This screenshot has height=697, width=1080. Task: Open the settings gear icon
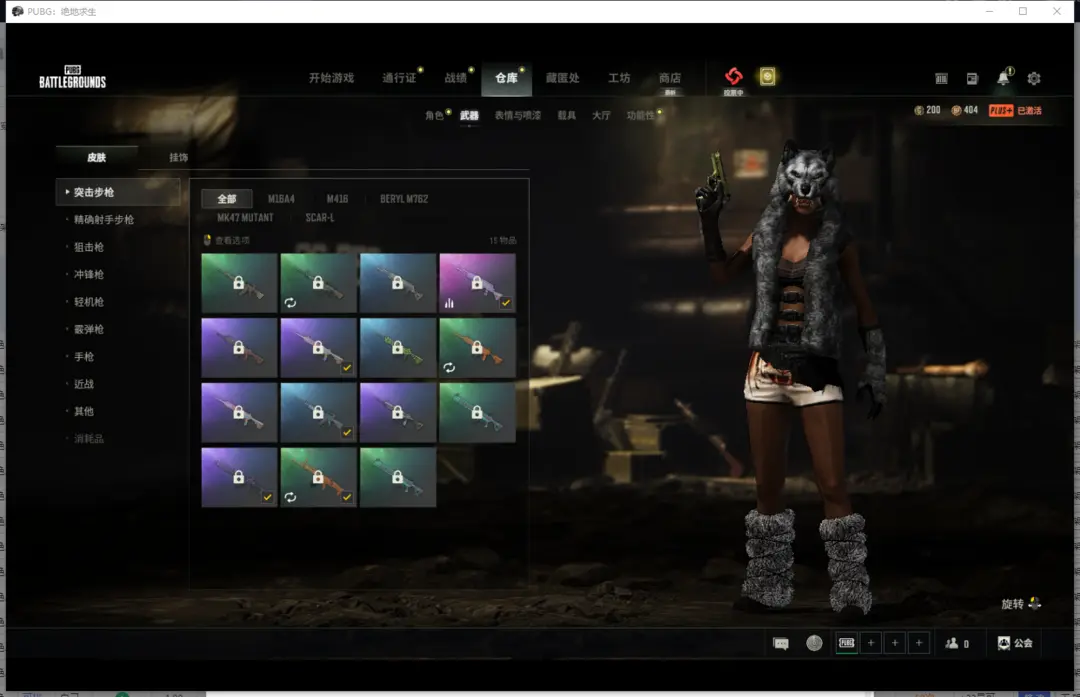[1034, 78]
